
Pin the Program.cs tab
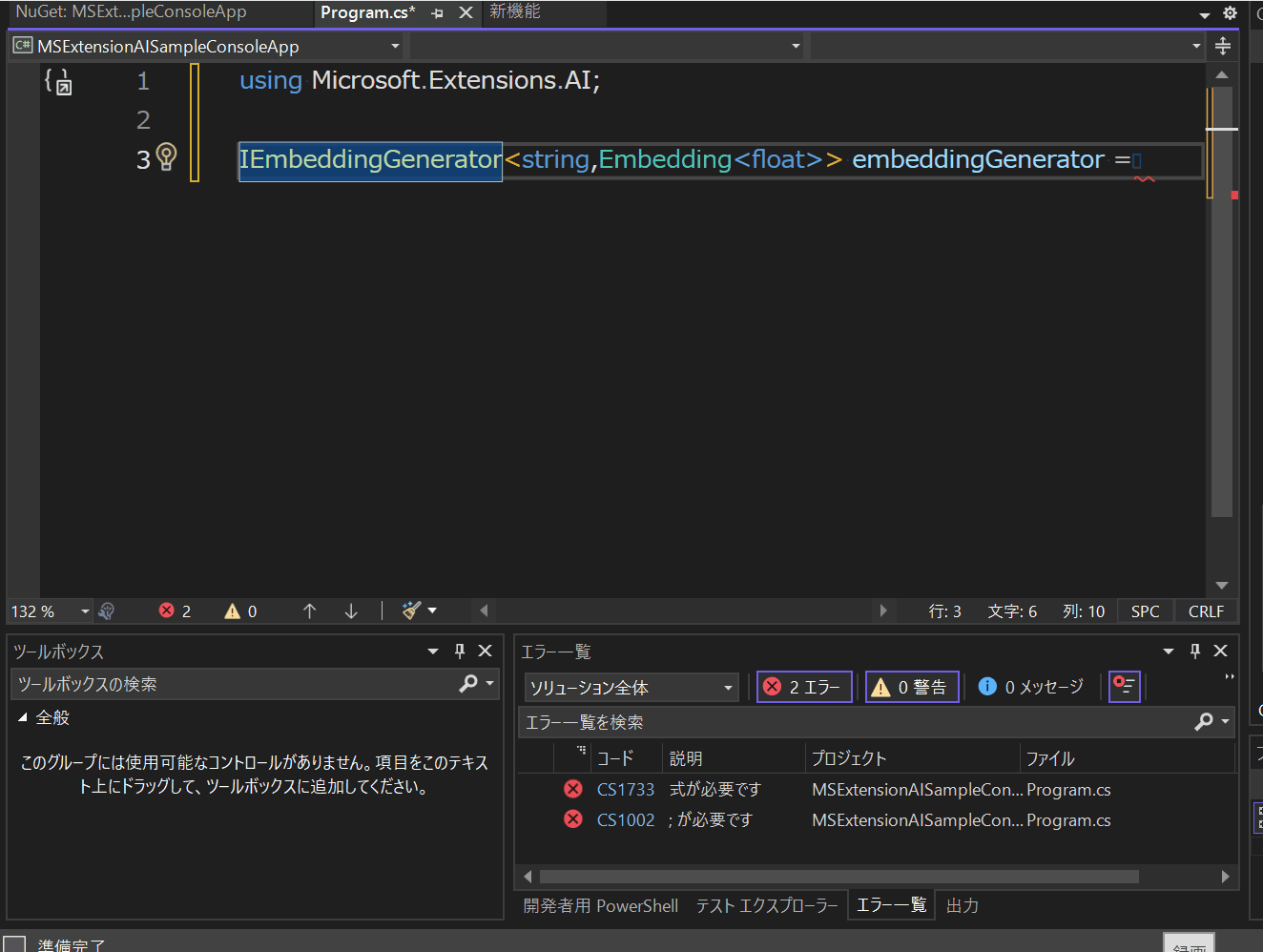[437, 13]
